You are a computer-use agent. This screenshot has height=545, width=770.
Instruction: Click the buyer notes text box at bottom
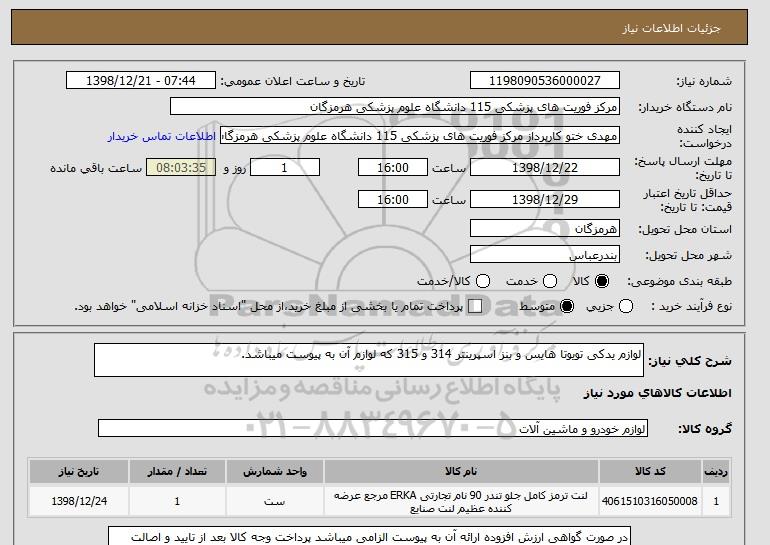[369, 536]
